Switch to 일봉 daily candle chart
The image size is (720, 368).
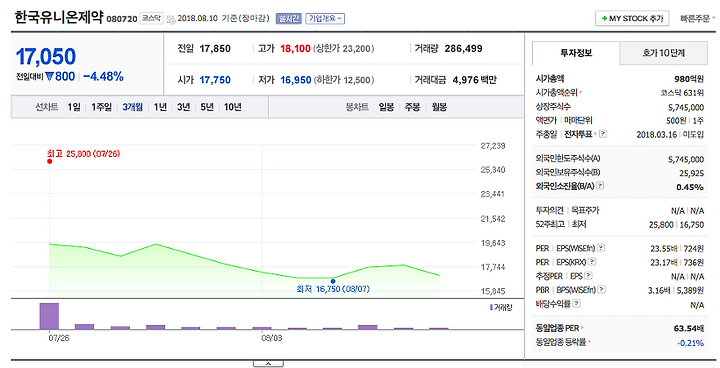387,107
